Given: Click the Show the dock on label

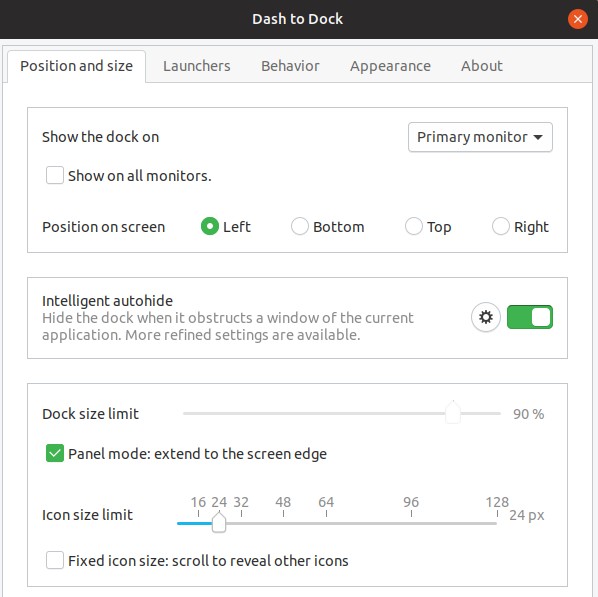Looking at the screenshot, I should pos(100,137).
